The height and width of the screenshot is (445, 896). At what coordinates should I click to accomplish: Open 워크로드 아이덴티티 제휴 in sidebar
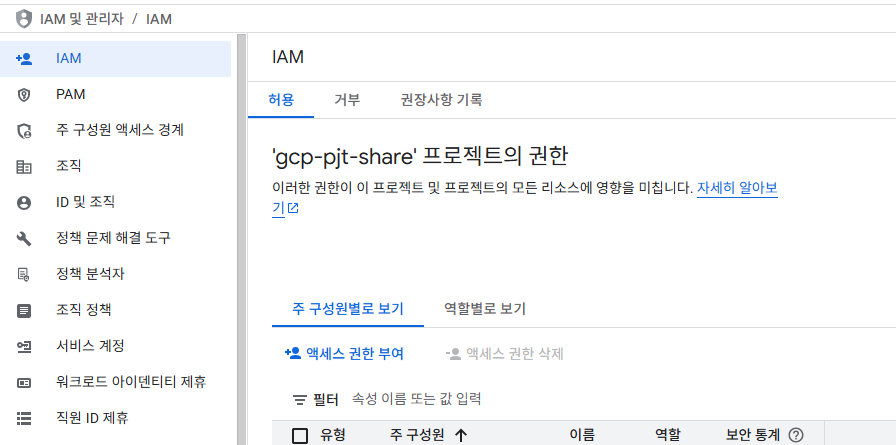[x=115, y=382]
